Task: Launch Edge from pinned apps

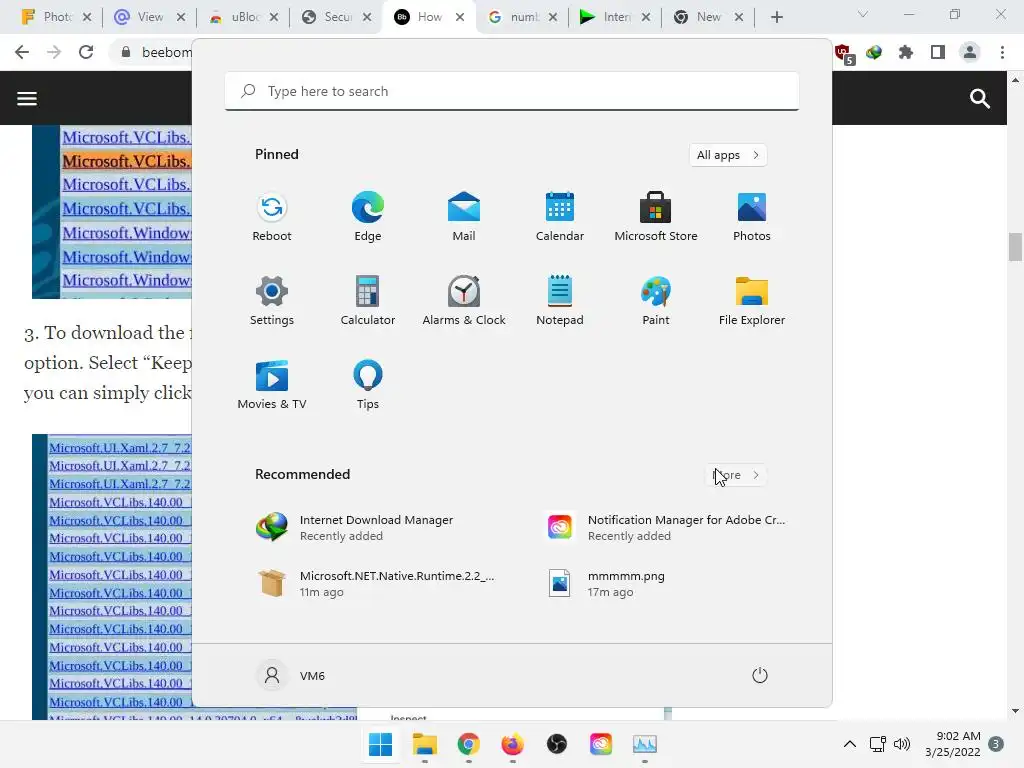Action: pos(368,217)
